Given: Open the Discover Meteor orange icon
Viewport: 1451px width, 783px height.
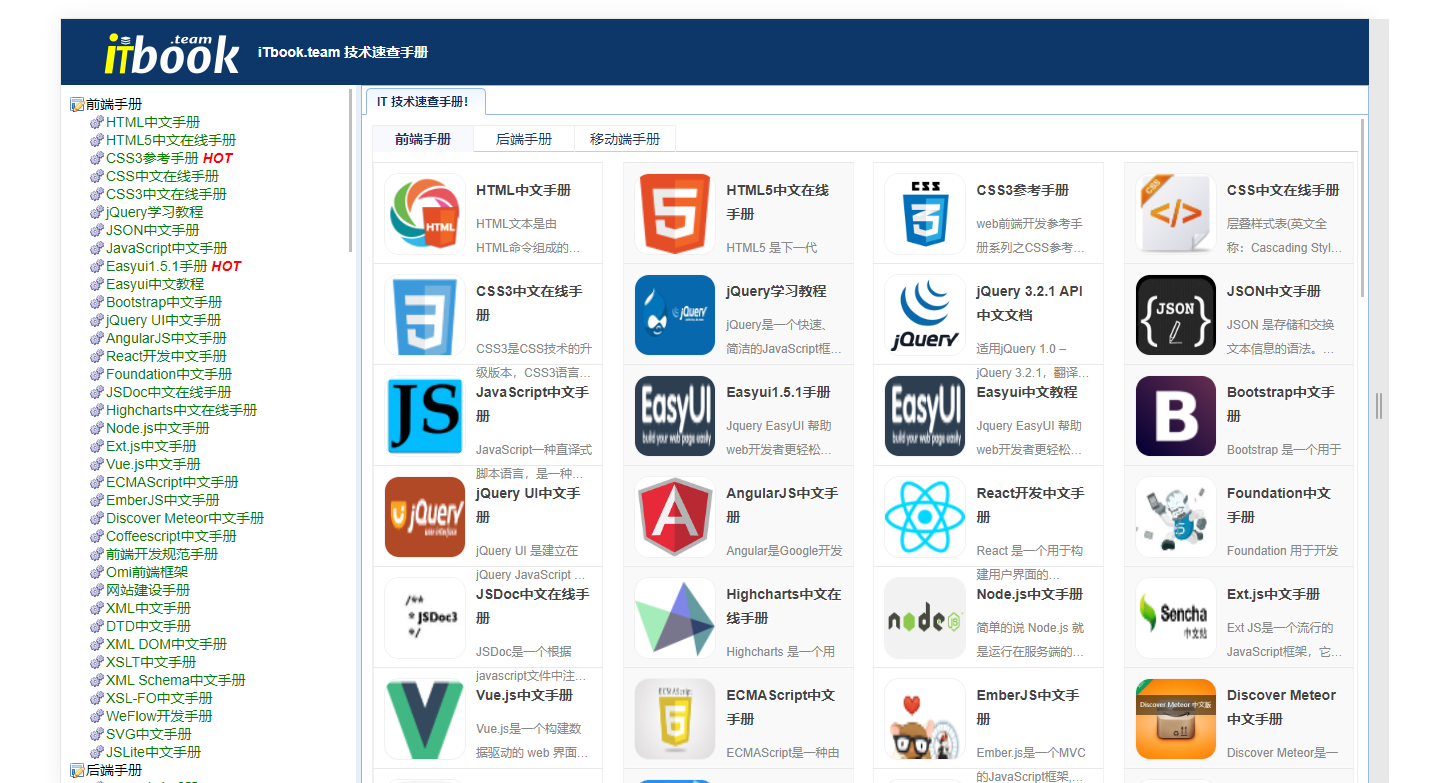Looking at the screenshot, I should point(1176,720).
